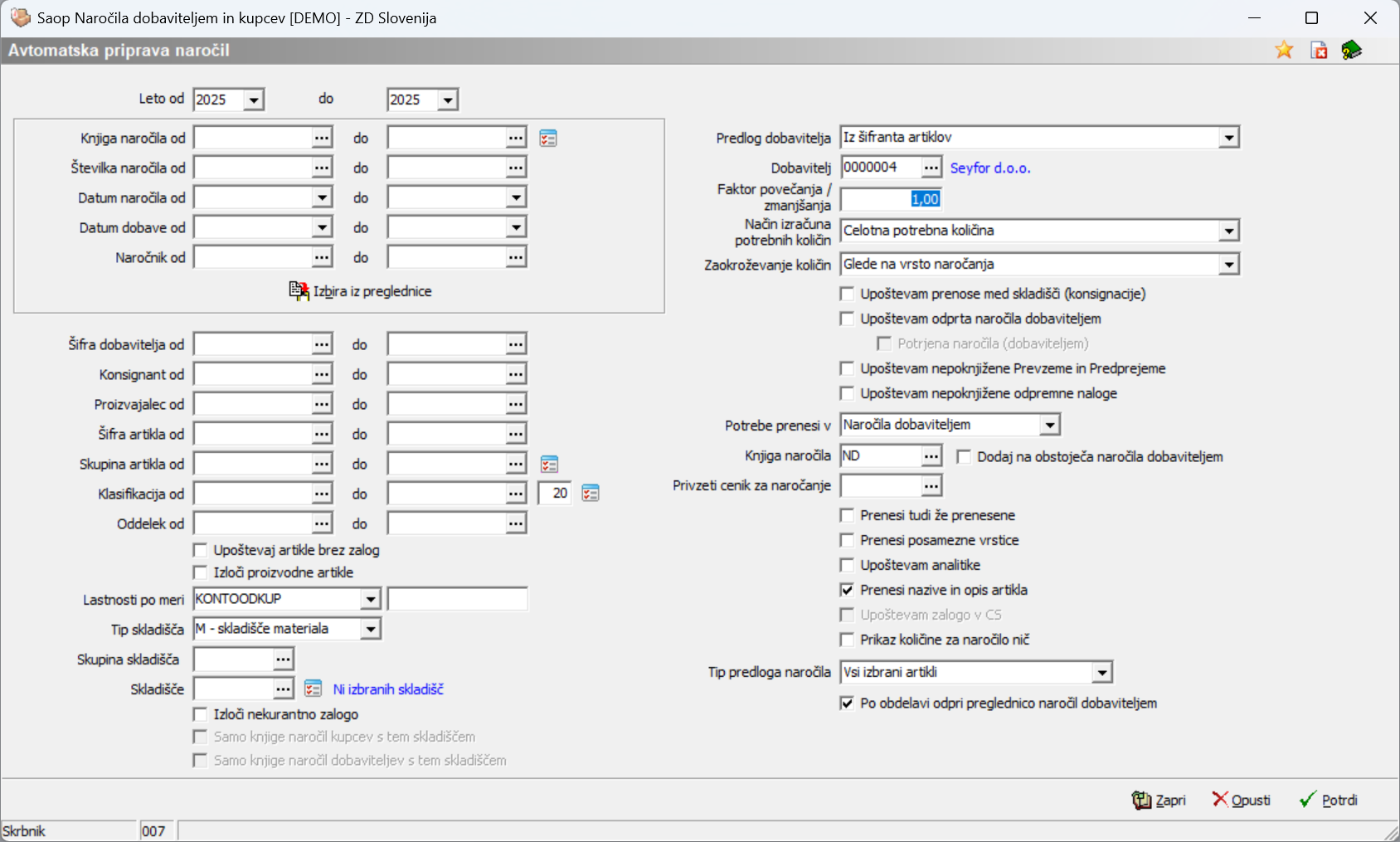
Task: Open lookup for Knjiga naročila ND
Action: pyautogui.click(x=931, y=455)
